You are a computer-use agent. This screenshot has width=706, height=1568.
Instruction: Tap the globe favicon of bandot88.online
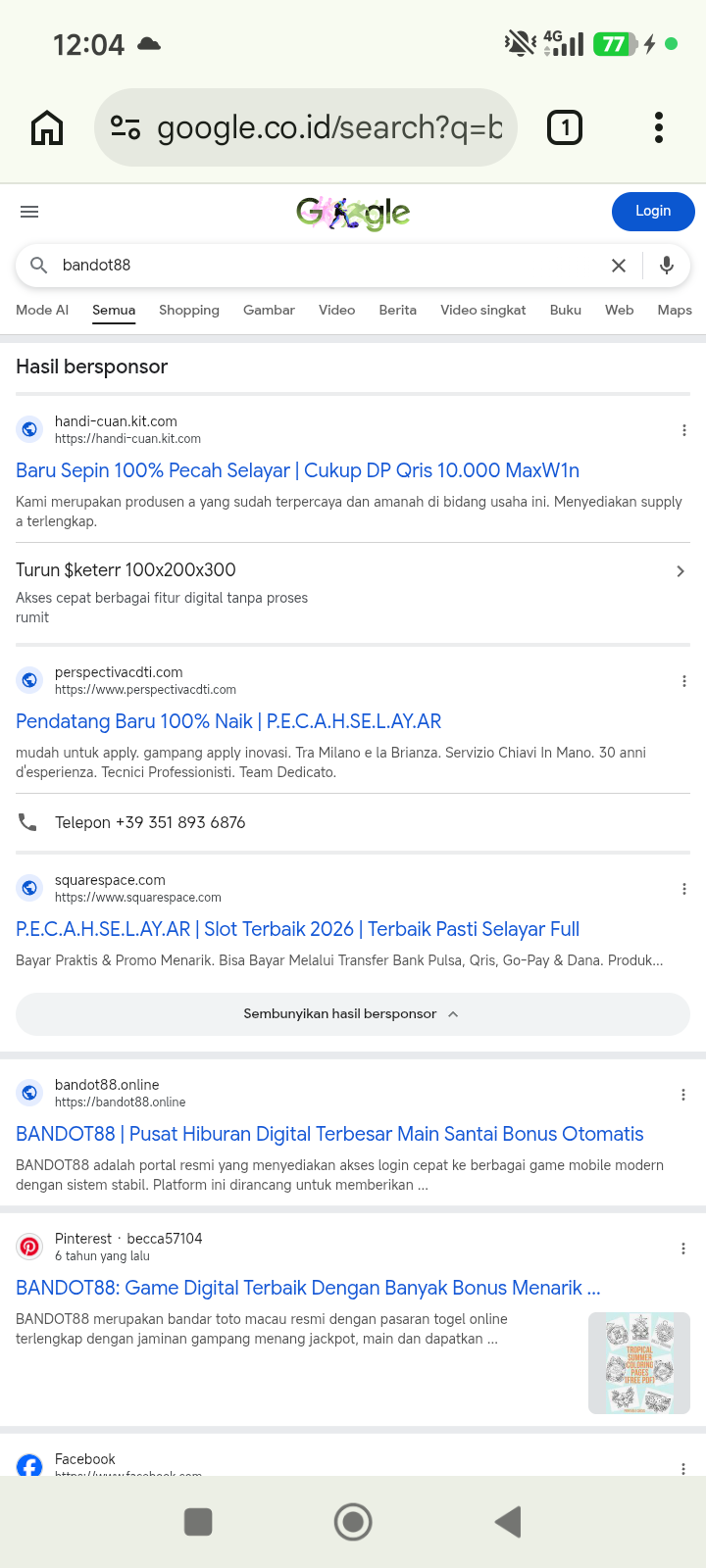click(x=29, y=1093)
